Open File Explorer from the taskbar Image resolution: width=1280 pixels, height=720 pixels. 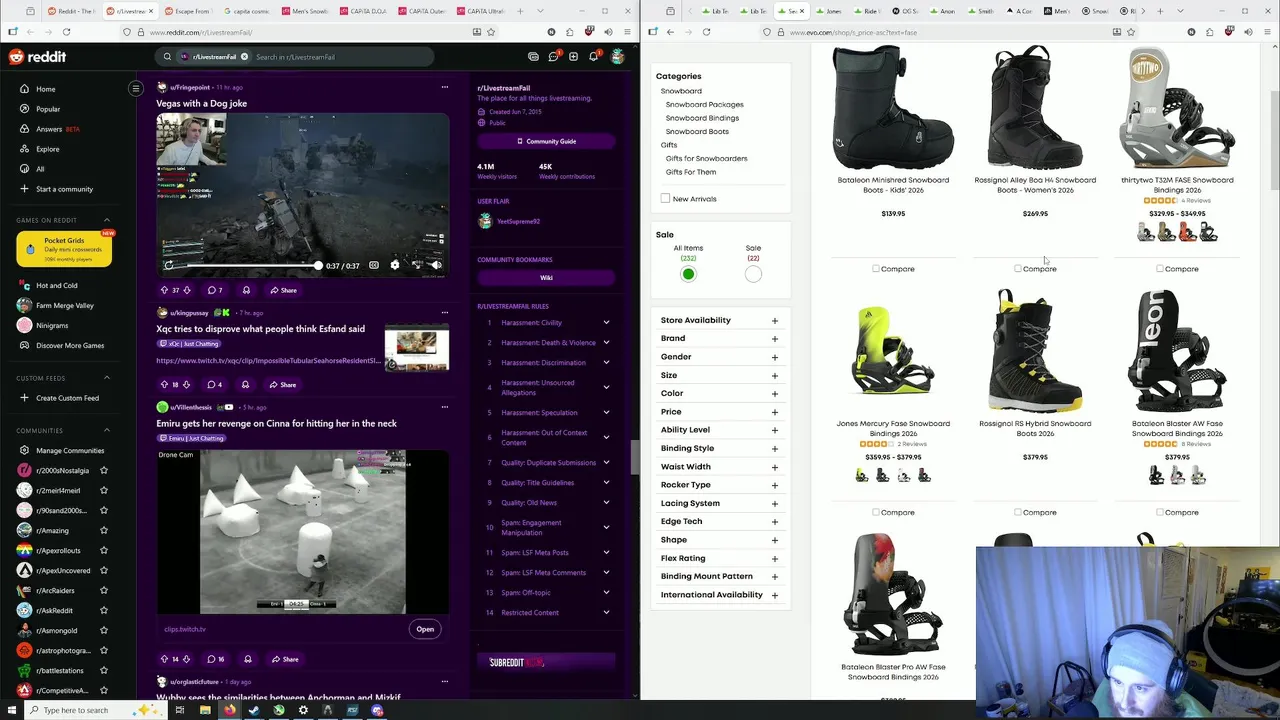[x=205, y=710]
